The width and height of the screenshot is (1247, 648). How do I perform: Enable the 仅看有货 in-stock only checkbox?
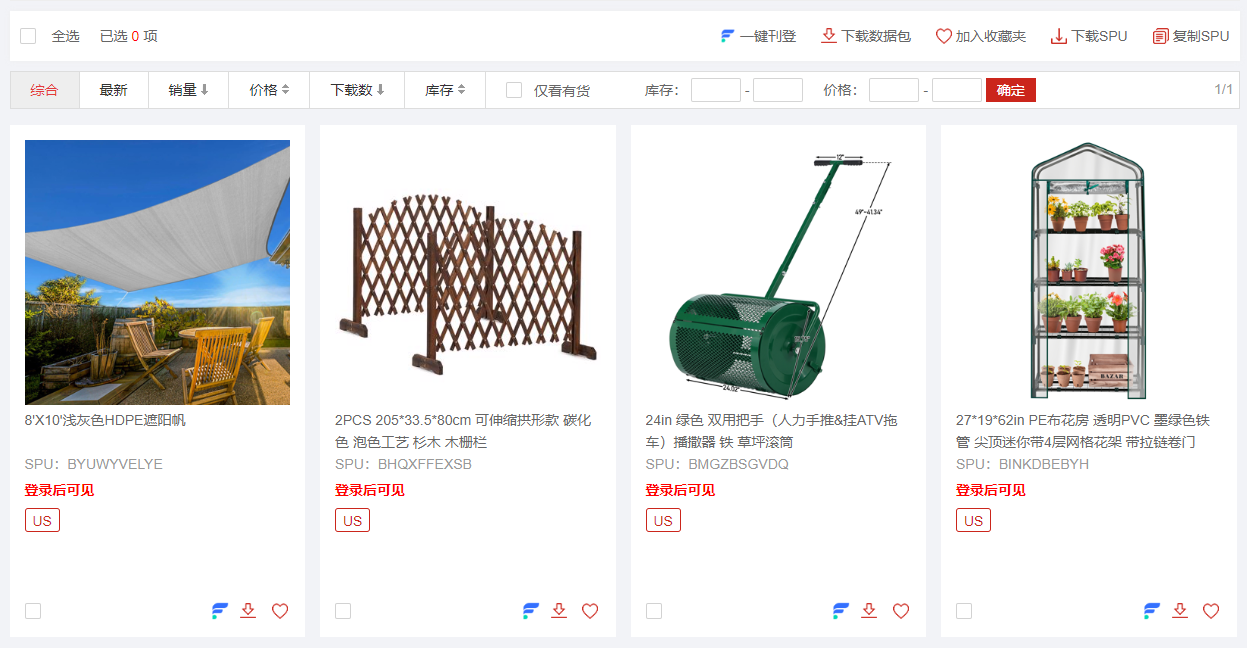(x=514, y=90)
